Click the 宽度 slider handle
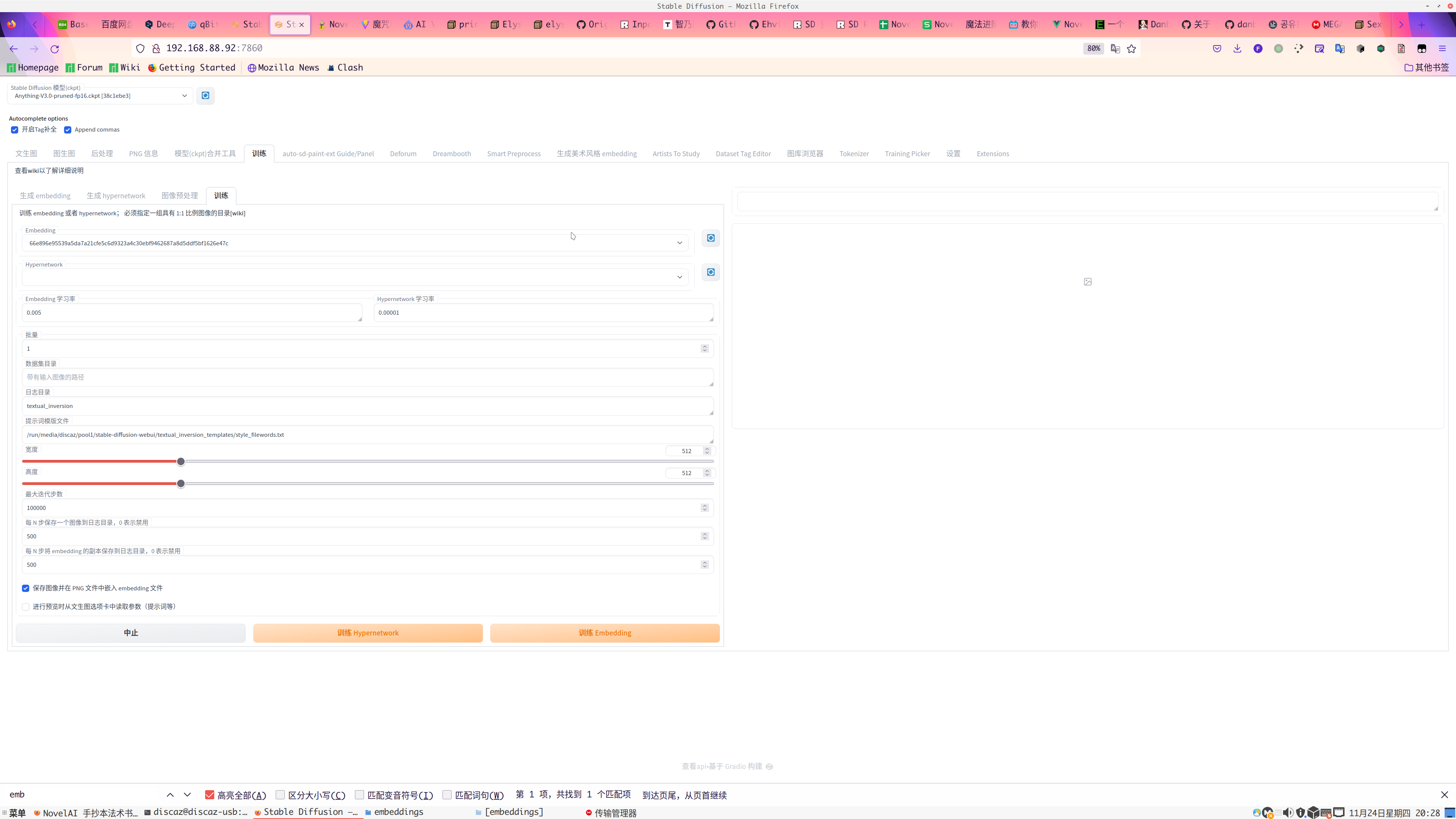 [181, 461]
